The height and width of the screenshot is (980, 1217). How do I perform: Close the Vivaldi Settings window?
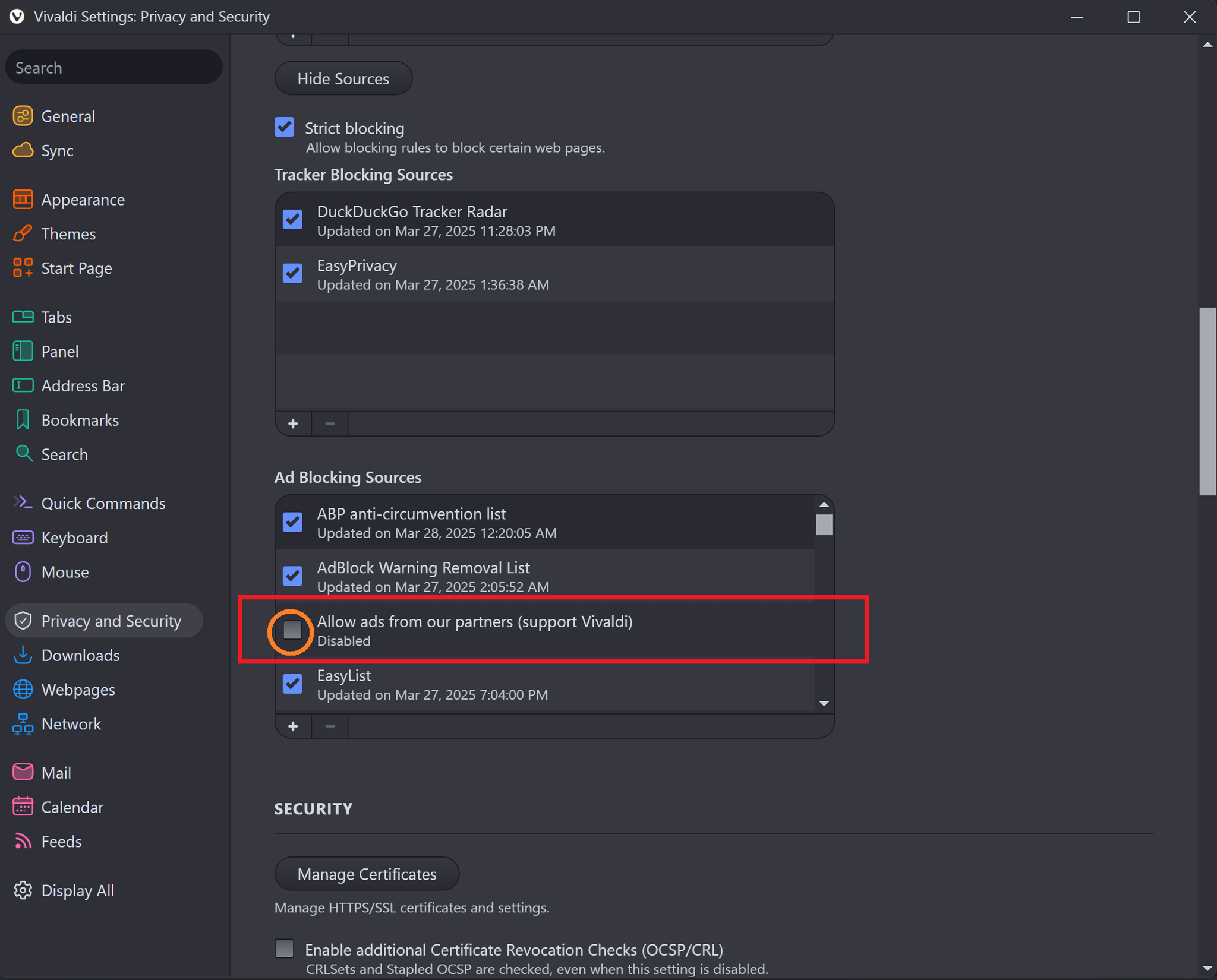1189,17
